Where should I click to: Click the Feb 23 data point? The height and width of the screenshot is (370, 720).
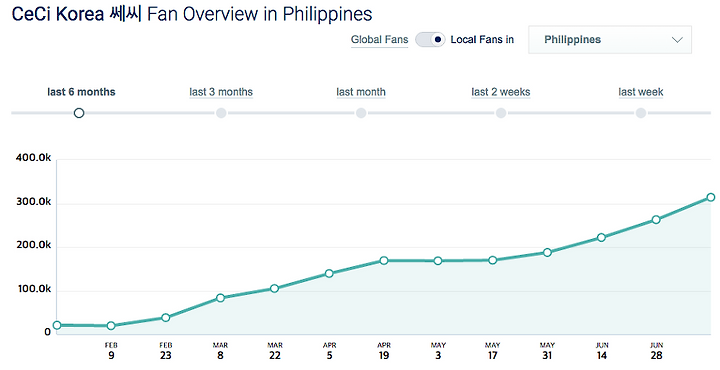pyautogui.click(x=166, y=317)
